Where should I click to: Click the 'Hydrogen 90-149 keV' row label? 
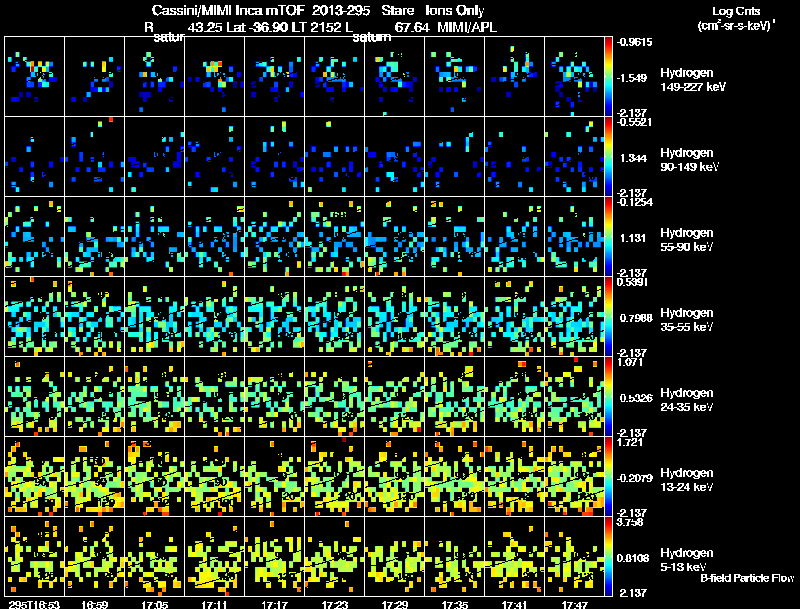[689, 160]
